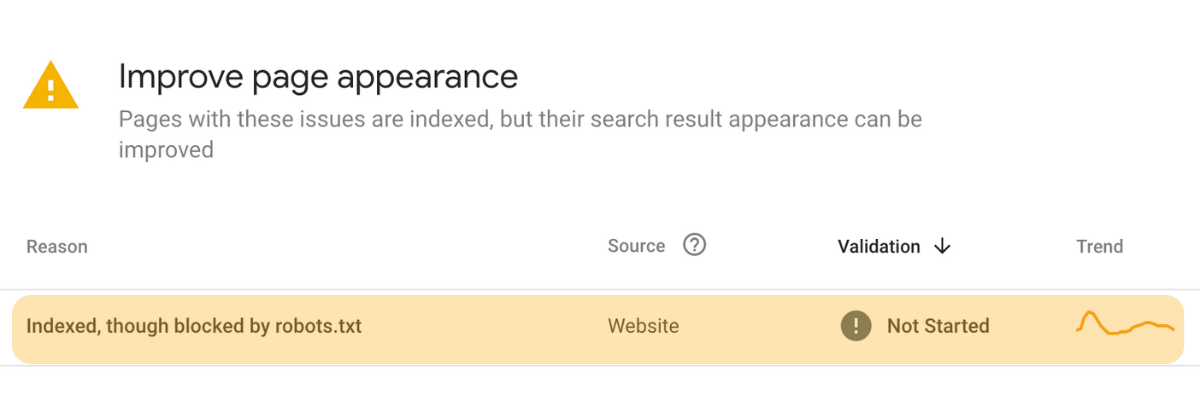Click the Website source cell
Screen dimensions: 1200x400
[x=643, y=326]
